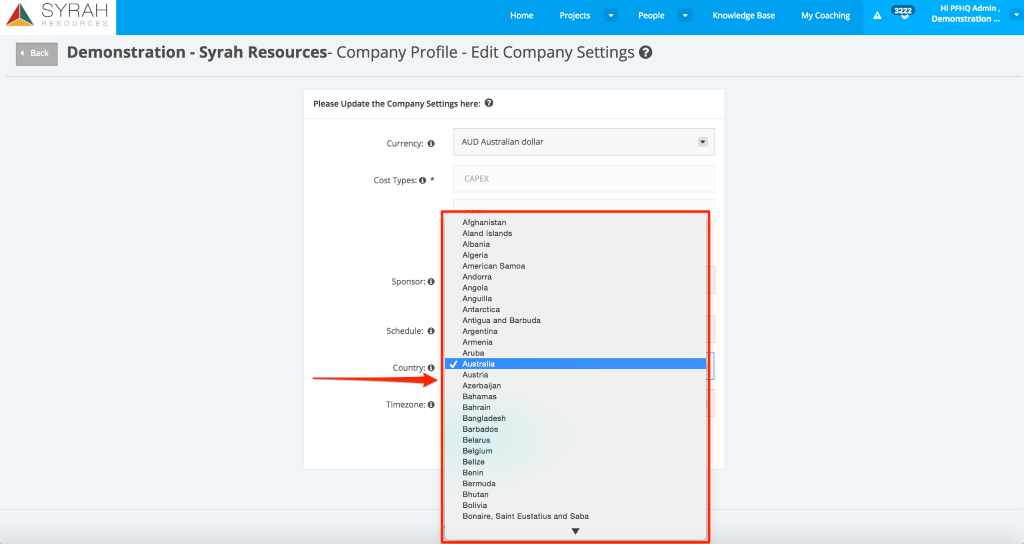This screenshot has height=544, width=1024.
Task: Click the Back button
Action: tap(37, 54)
